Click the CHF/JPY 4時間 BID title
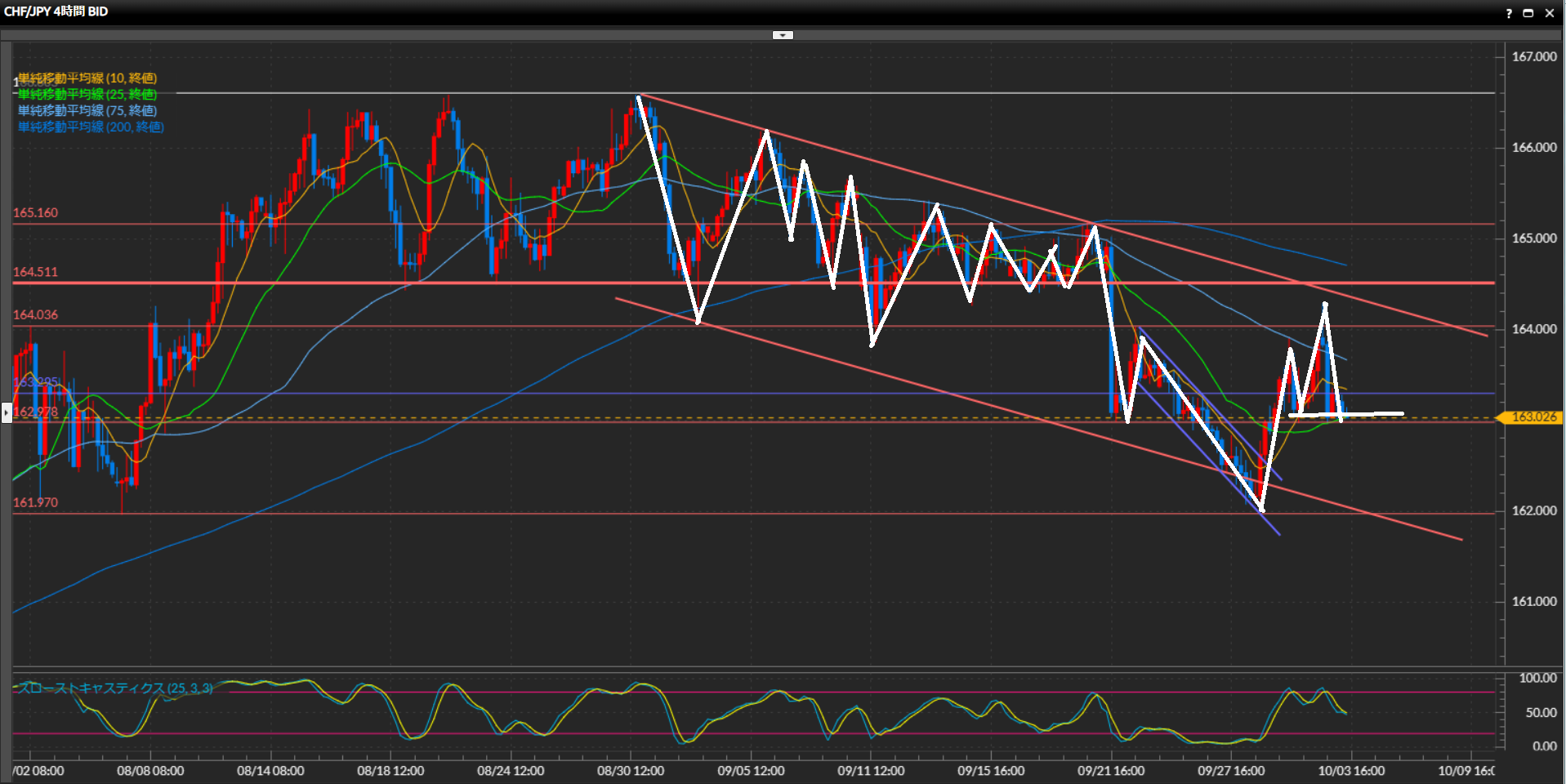Viewport: 1566px width, 784px height. pyautogui.click(x=56, y=11)
